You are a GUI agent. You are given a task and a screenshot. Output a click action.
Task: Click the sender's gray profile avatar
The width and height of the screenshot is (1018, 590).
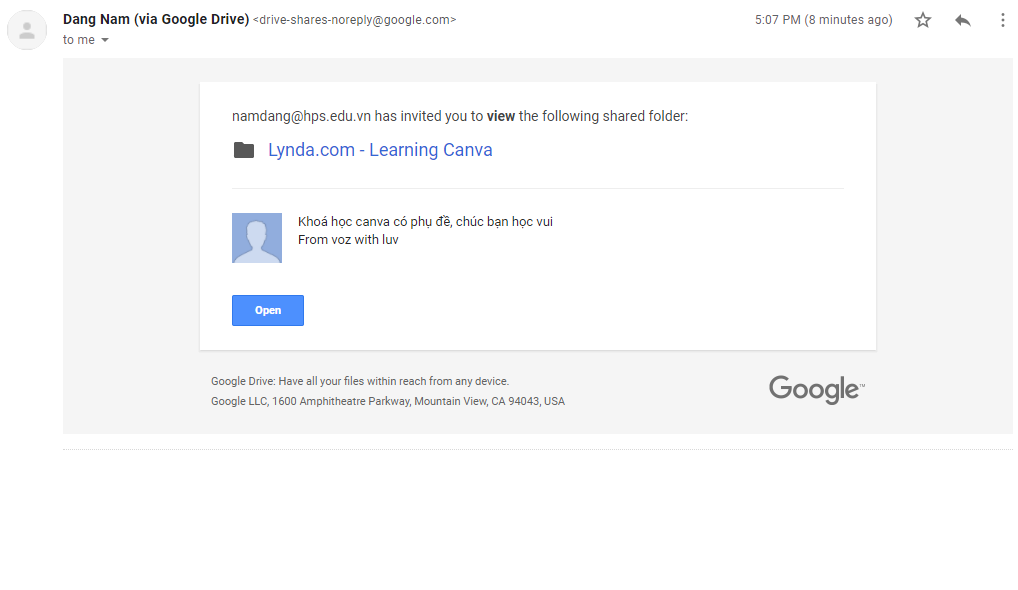pos(27,31)
